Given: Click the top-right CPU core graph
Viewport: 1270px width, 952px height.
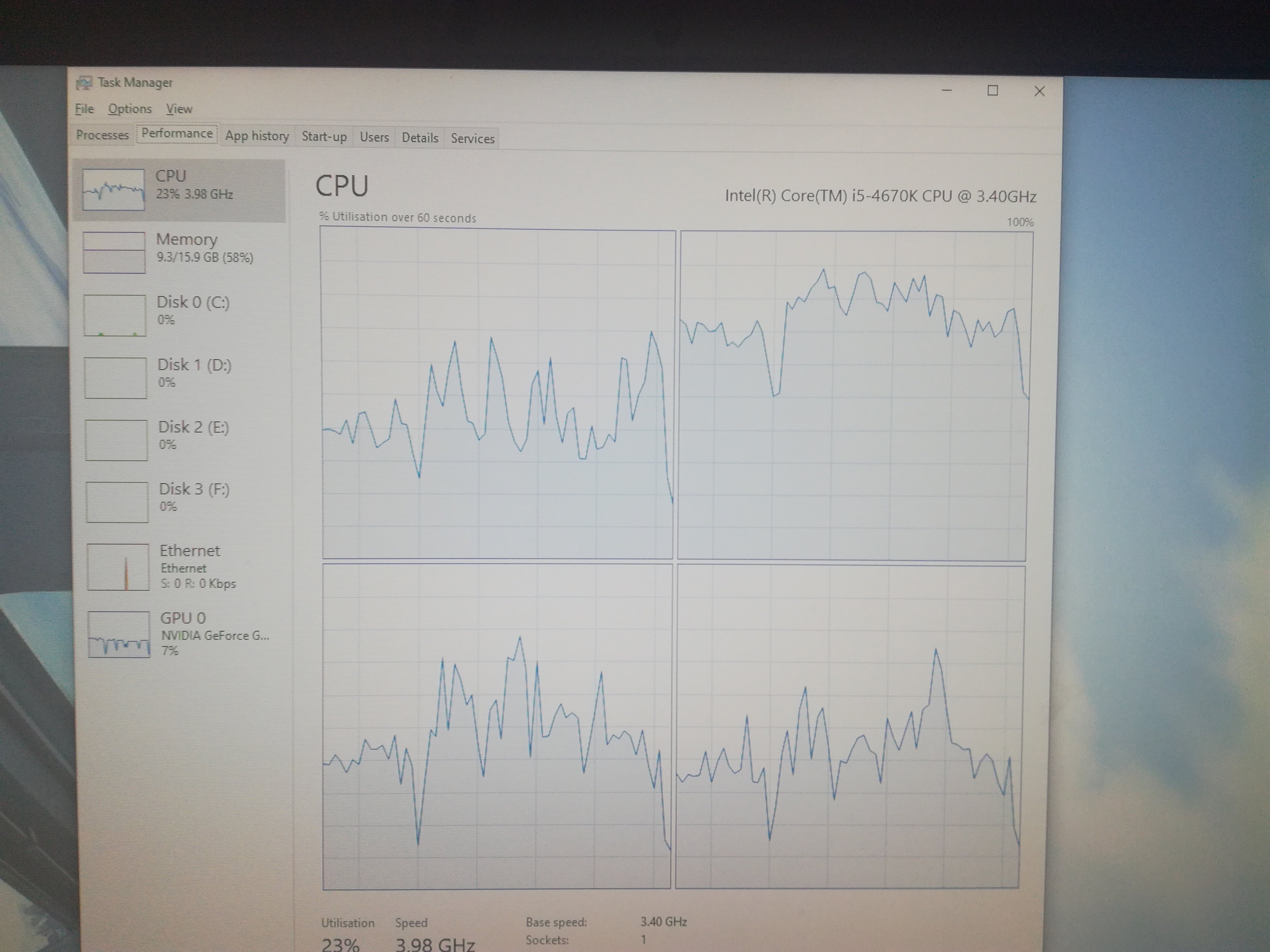Looking at the screenshot, I should [x=855, y=395].
